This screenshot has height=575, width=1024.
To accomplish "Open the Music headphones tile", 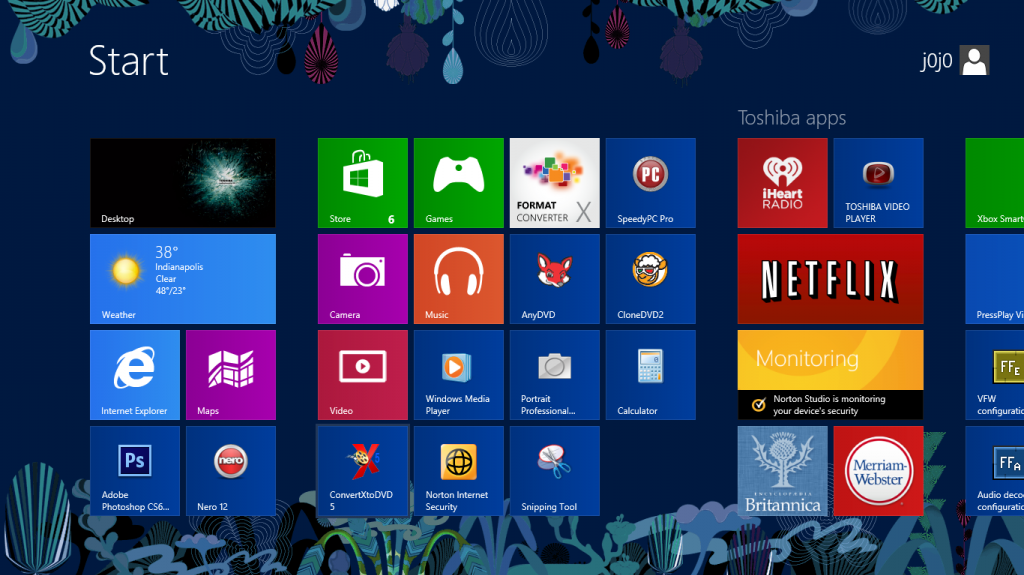I will click(x=458, y=278).
